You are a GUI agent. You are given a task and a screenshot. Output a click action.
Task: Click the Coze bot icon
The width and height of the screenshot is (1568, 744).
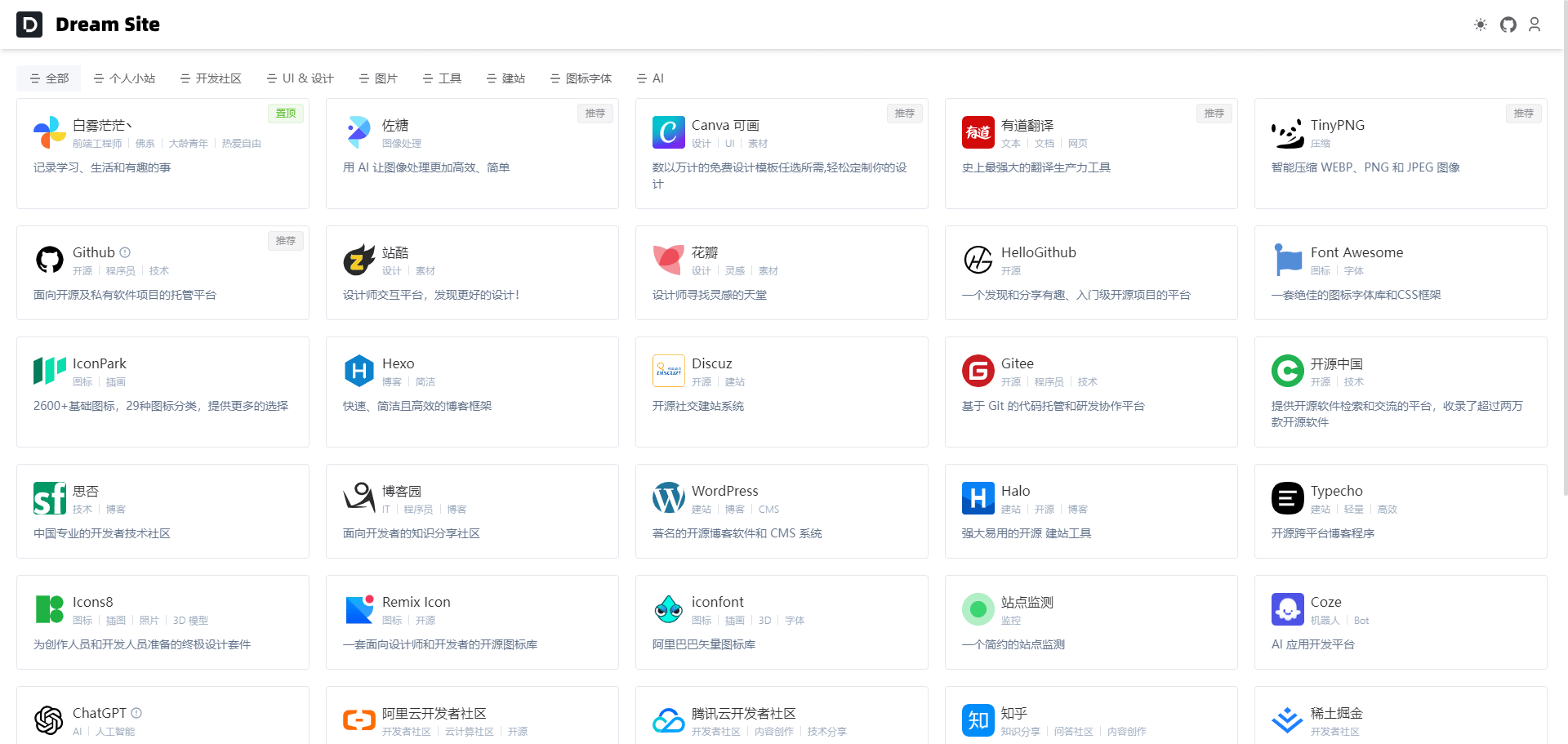pyautogui.click(x=1288, y=609)
